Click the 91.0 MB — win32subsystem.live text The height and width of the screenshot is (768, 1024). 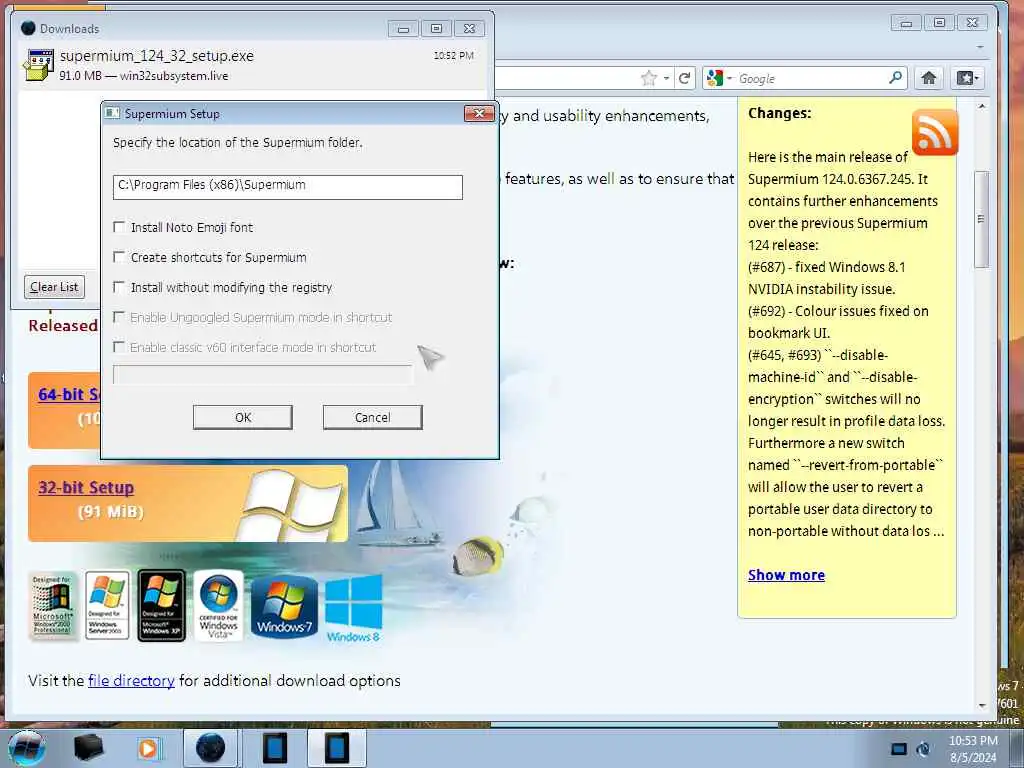tap(144, 76)
